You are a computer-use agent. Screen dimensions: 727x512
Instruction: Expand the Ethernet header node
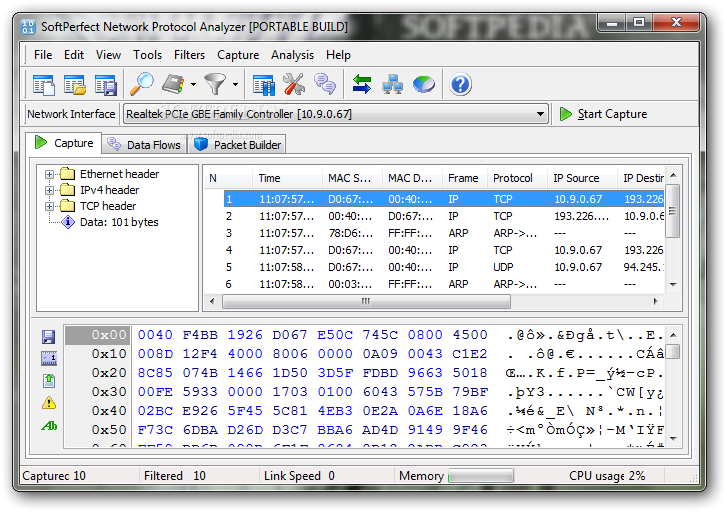point(49,174)
